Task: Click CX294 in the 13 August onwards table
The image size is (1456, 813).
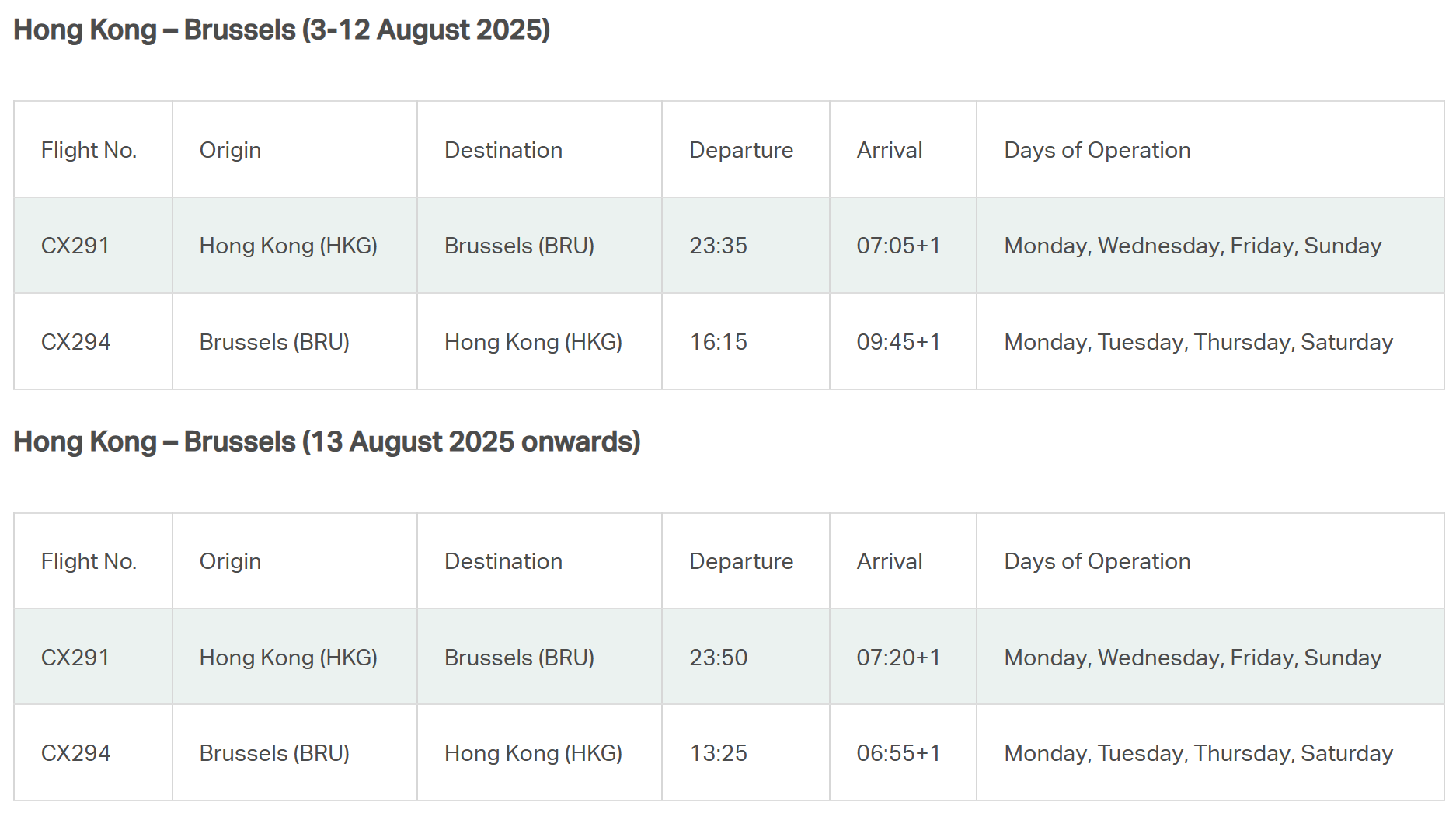Action: [x=75, y=753]
